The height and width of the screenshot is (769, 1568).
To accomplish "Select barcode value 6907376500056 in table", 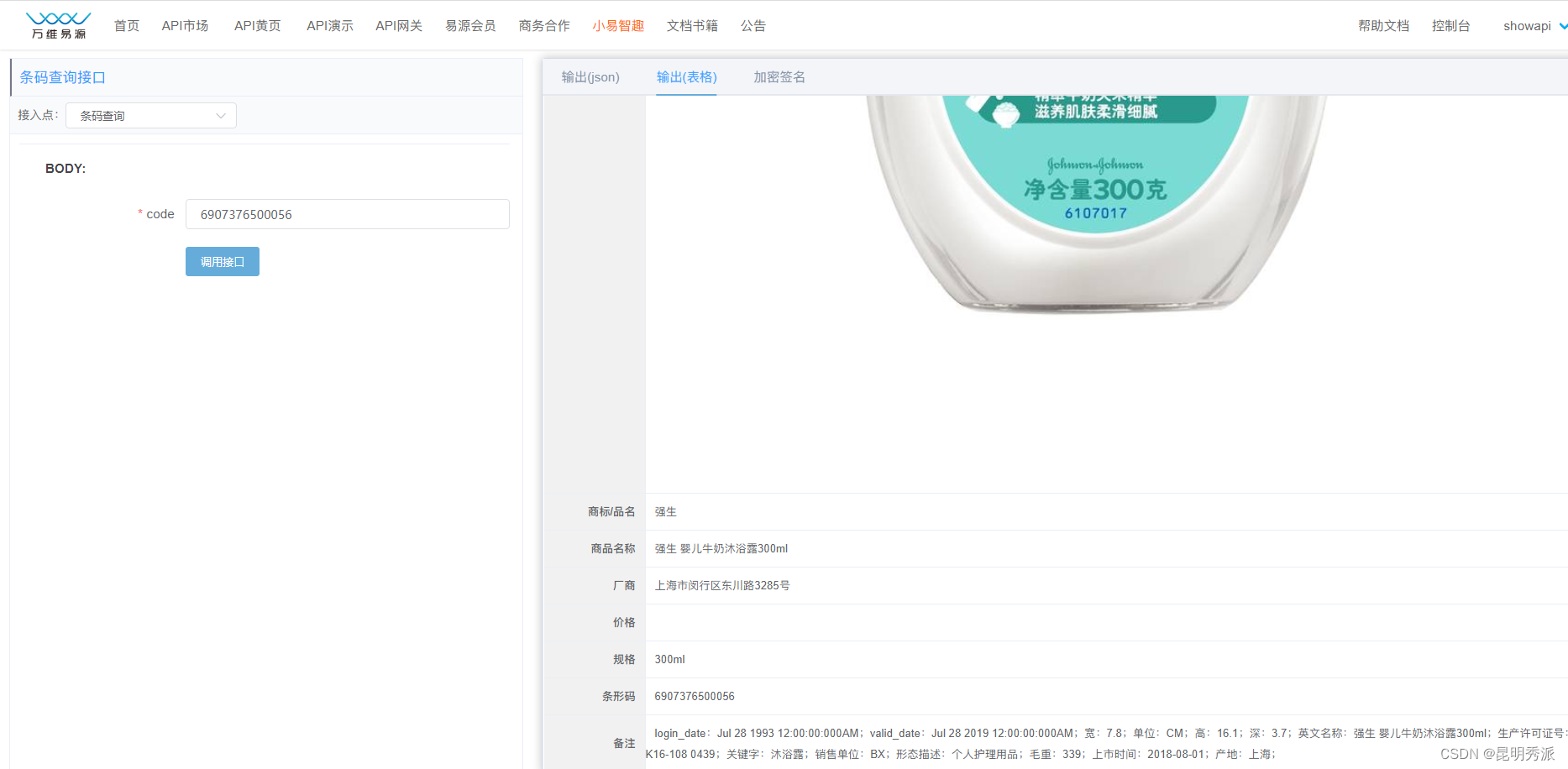I will tap(695, 697).
